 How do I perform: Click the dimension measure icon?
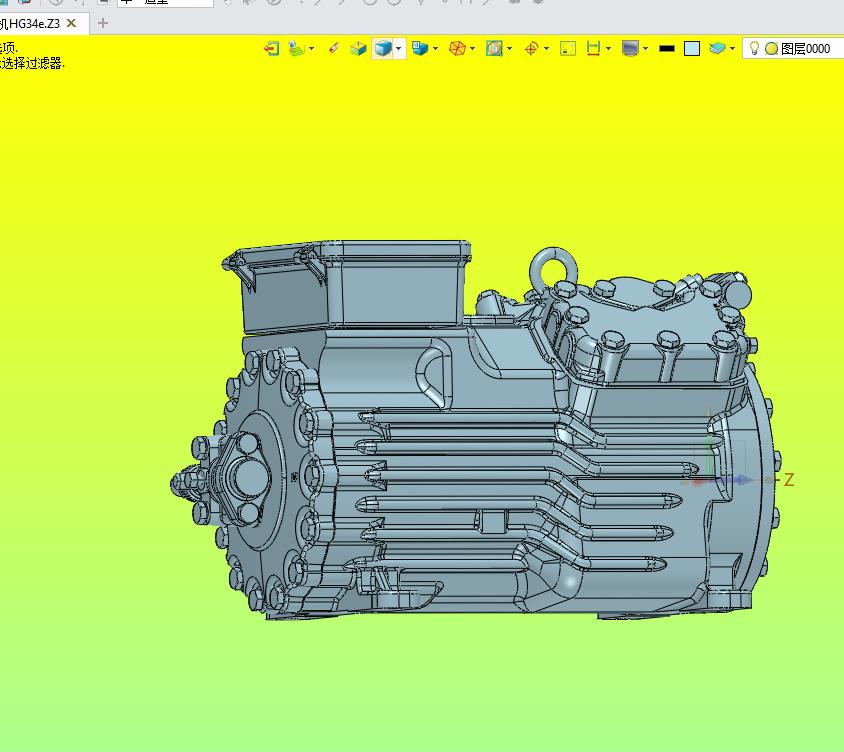[x=593, y=48]
